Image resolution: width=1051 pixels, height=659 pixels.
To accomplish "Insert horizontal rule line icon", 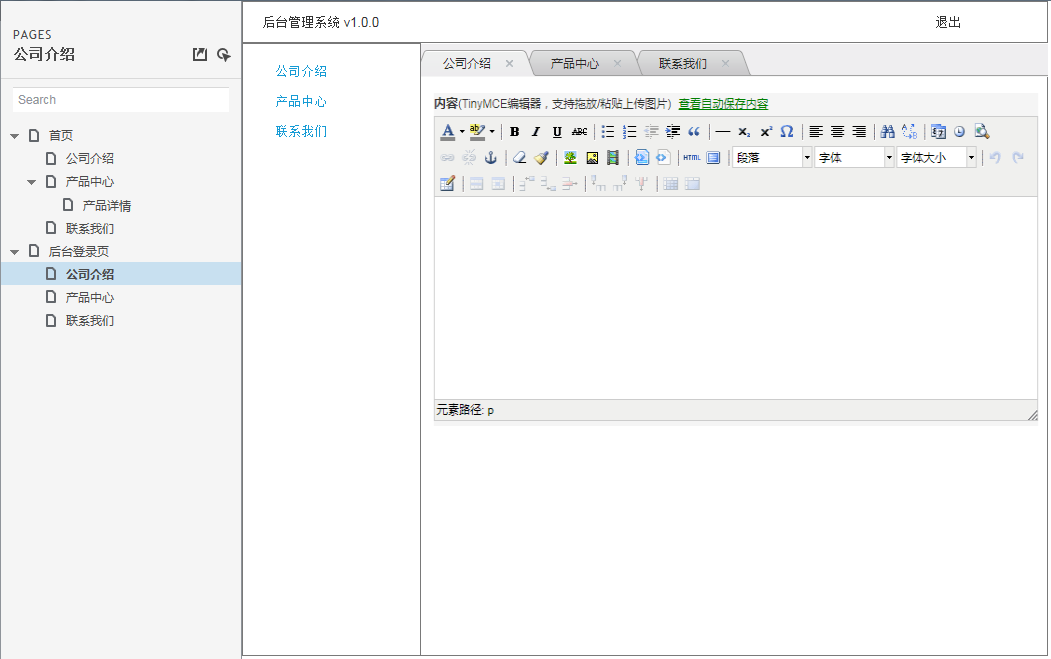I will click(x=723, y=131).
